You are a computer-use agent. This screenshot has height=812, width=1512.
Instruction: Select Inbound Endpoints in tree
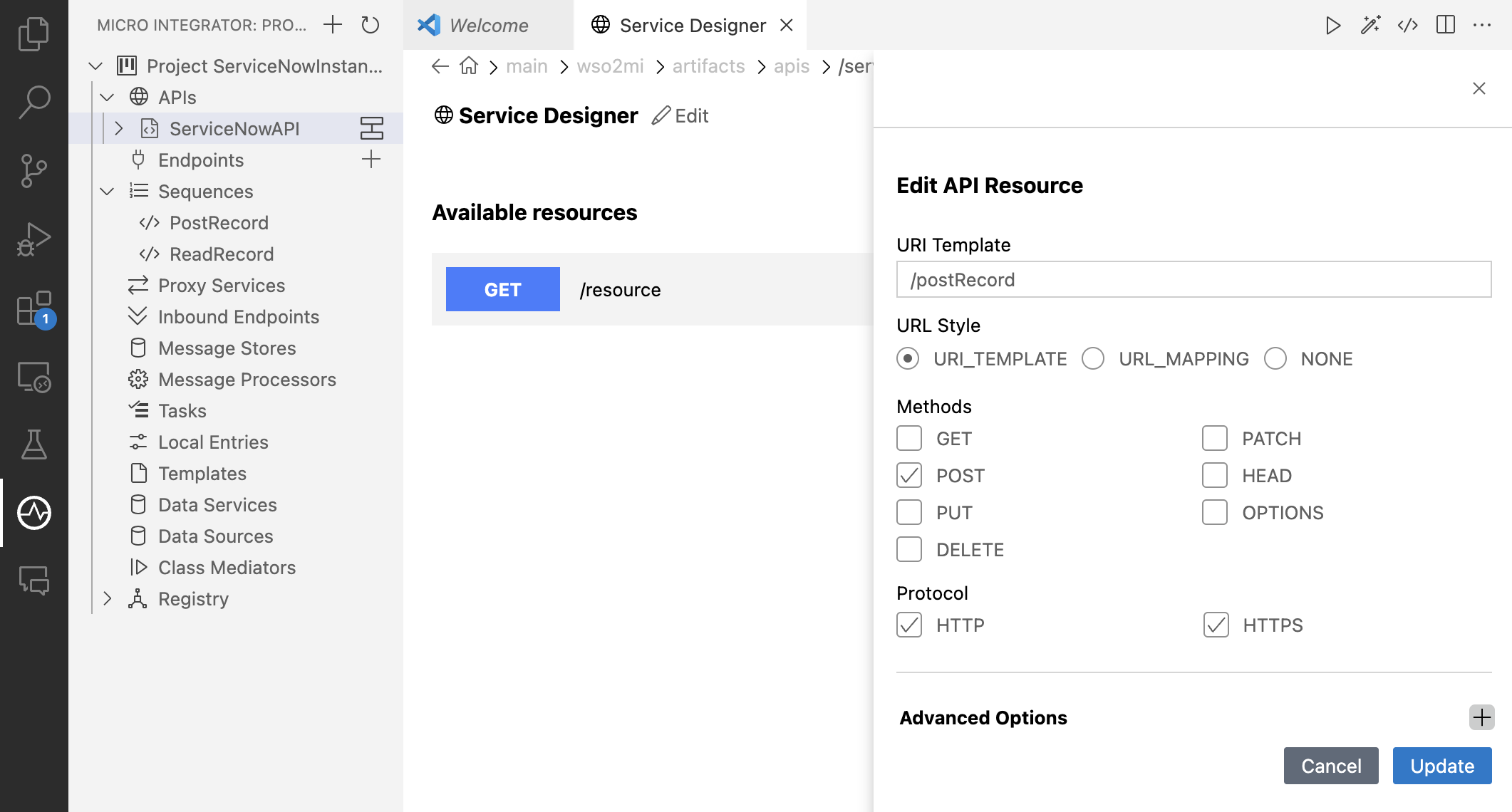[239, 316]
